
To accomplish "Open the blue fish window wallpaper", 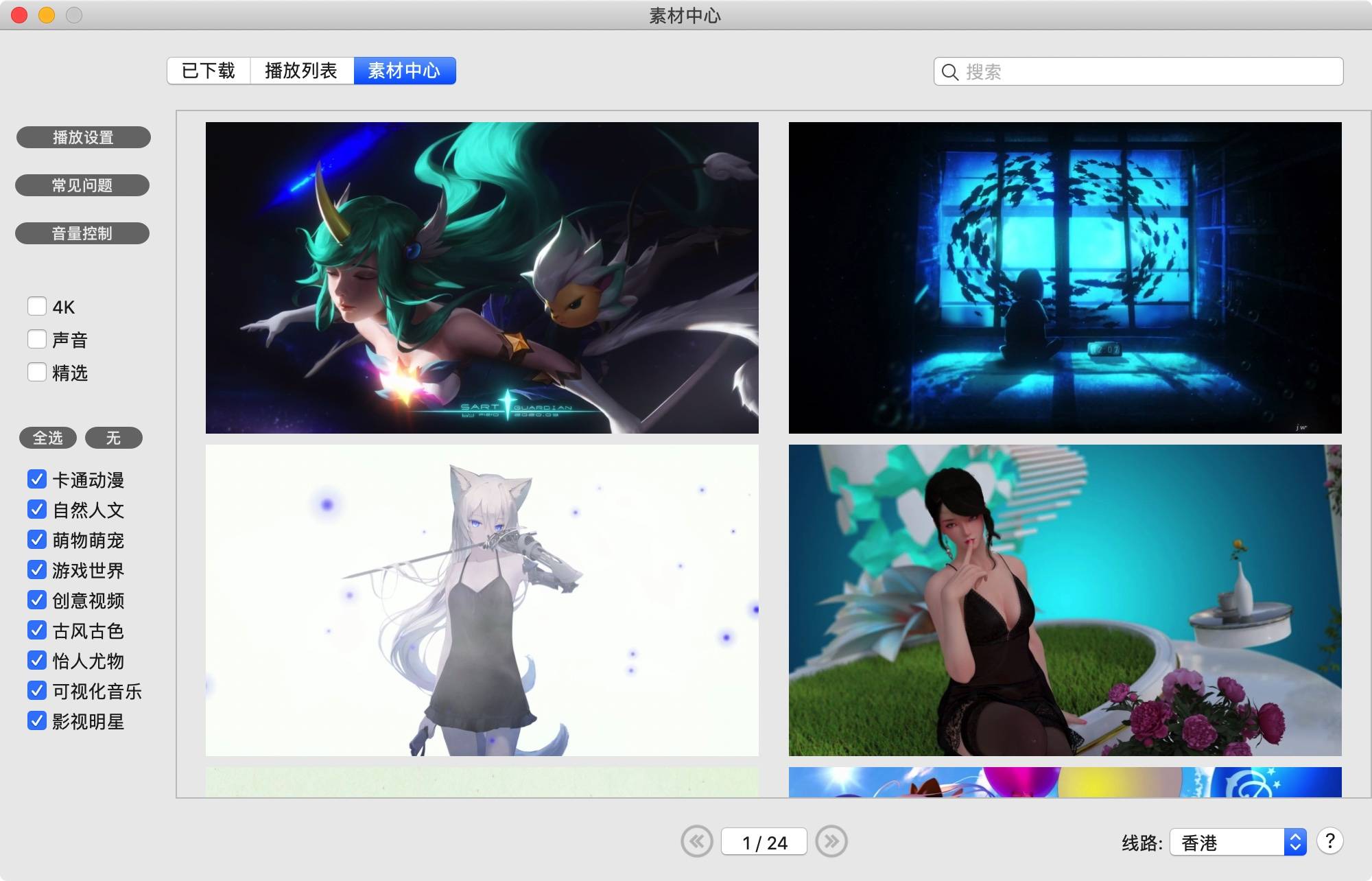I will (x=1065, y=277).
